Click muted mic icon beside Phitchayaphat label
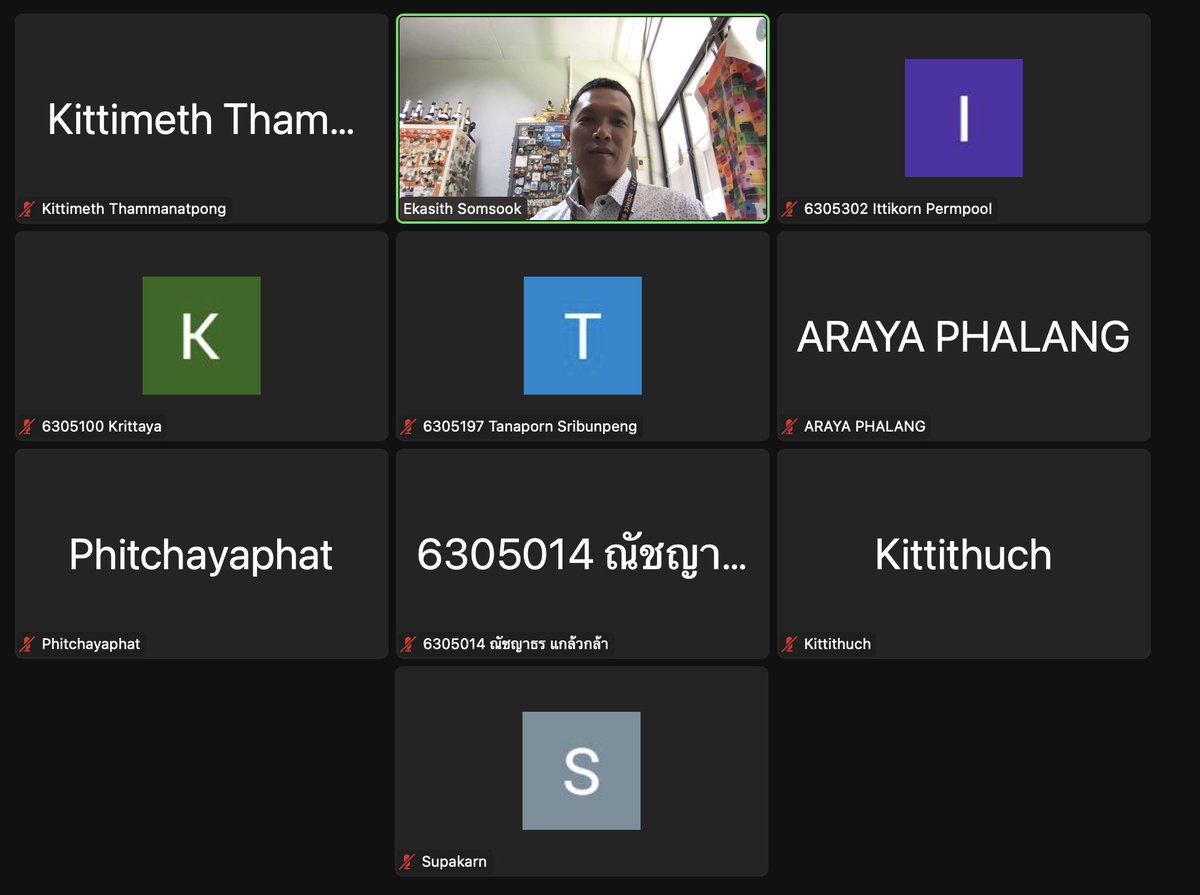This screenshot has height=895, width=1200. point(28,644)
